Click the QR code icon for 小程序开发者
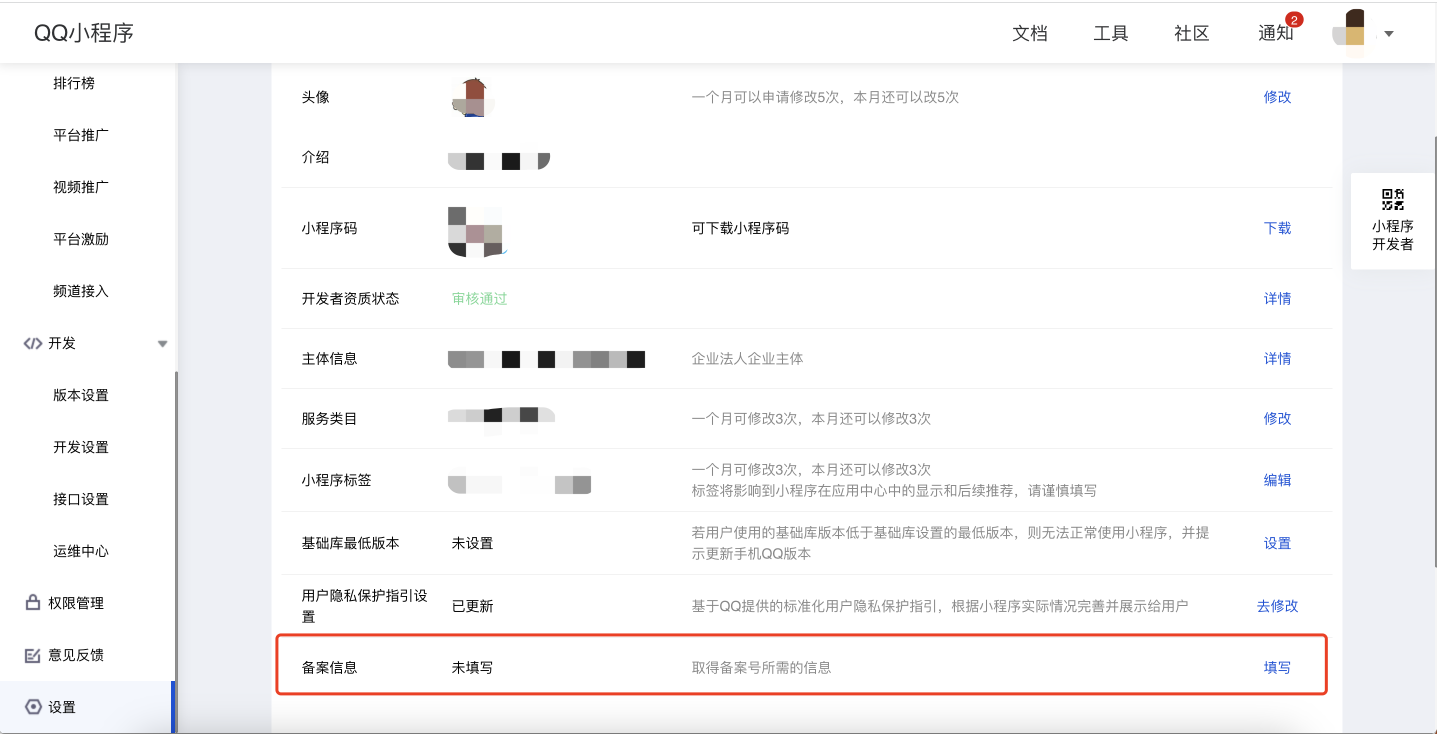1437x734 pixels. 1392,199
